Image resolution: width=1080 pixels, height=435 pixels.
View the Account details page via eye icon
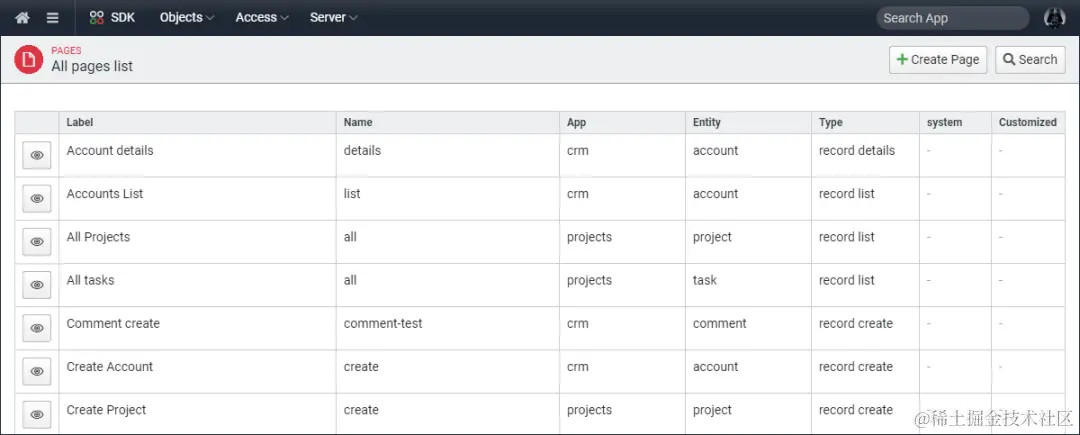tap(37, 156)
